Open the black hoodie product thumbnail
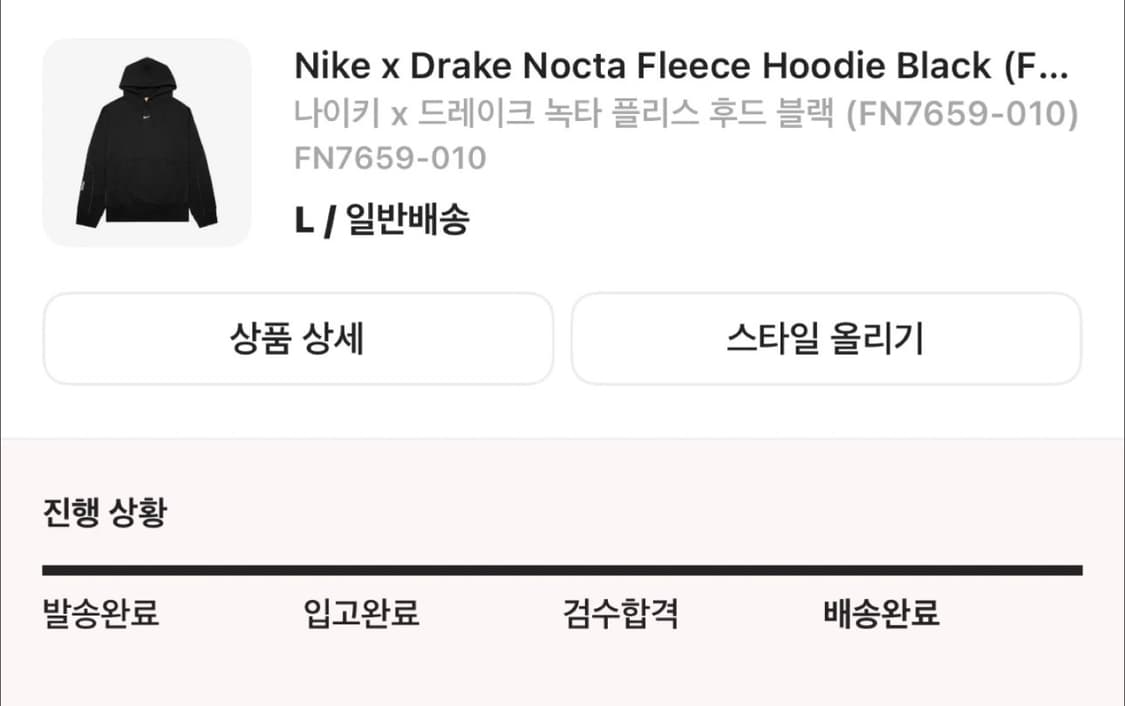The width and height of the screenshot is (1125, 706). pyautogui.click(x=147, y=143)
